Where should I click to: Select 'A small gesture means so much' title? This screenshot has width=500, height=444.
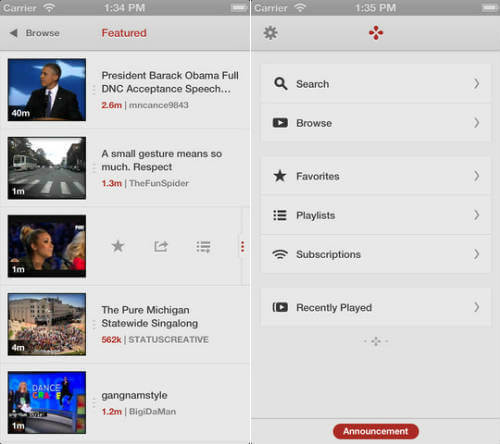[x=162, y=160]
